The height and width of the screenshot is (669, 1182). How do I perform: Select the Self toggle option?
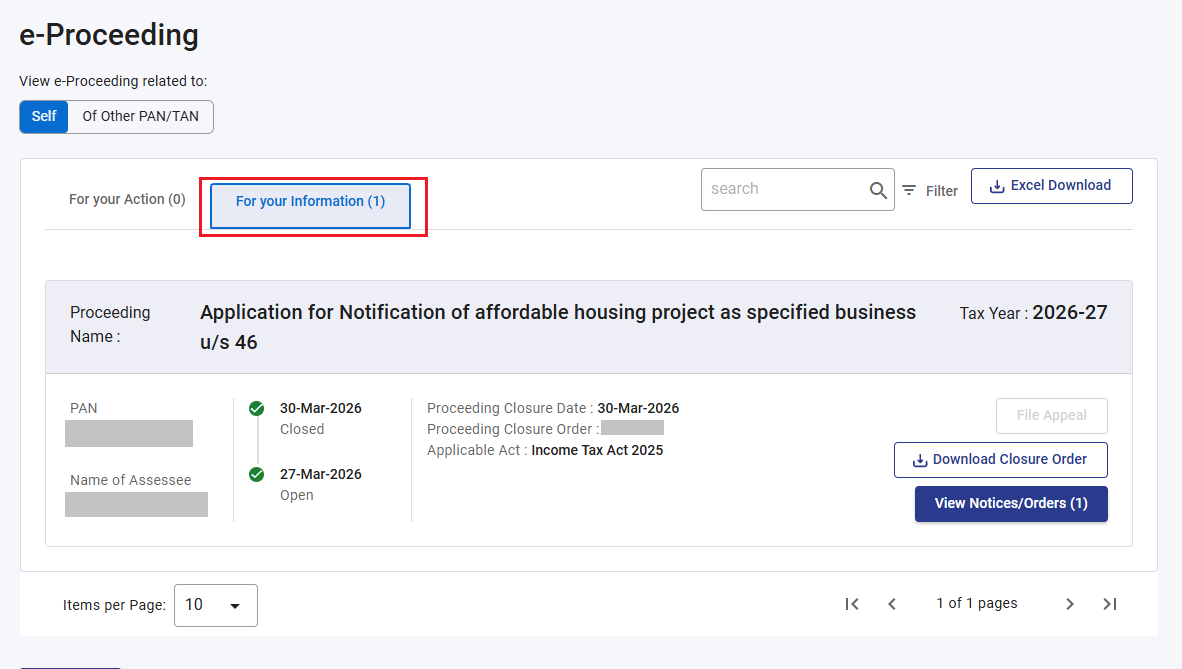44,117
